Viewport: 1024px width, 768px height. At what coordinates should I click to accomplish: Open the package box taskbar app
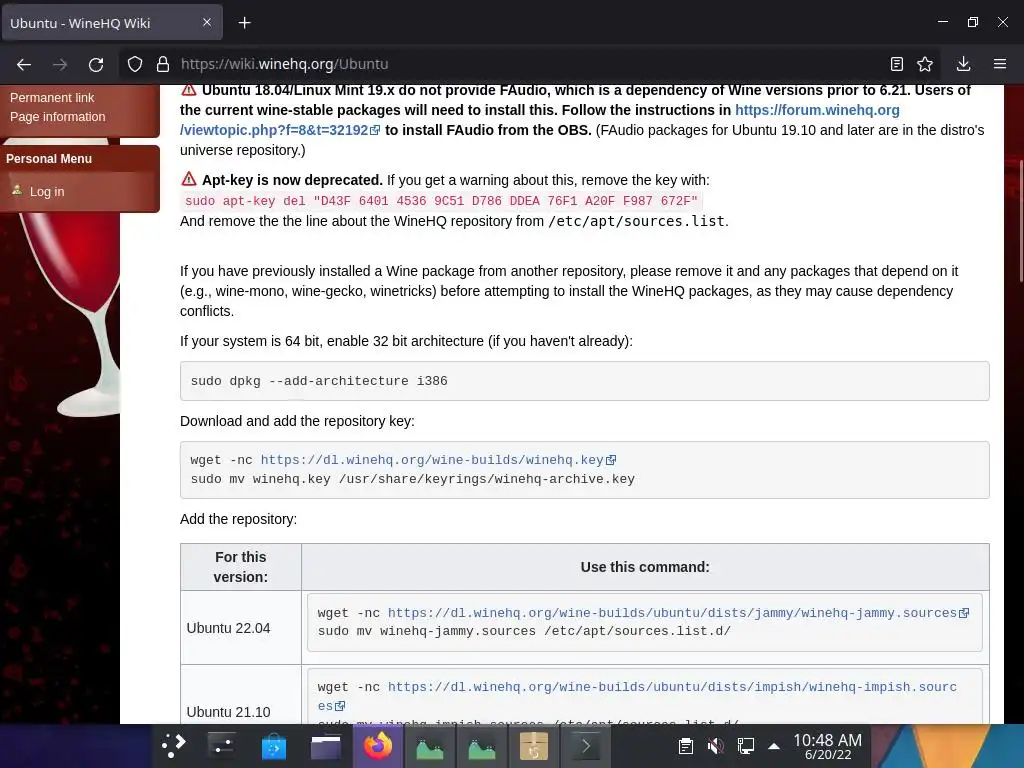point(534,746)
